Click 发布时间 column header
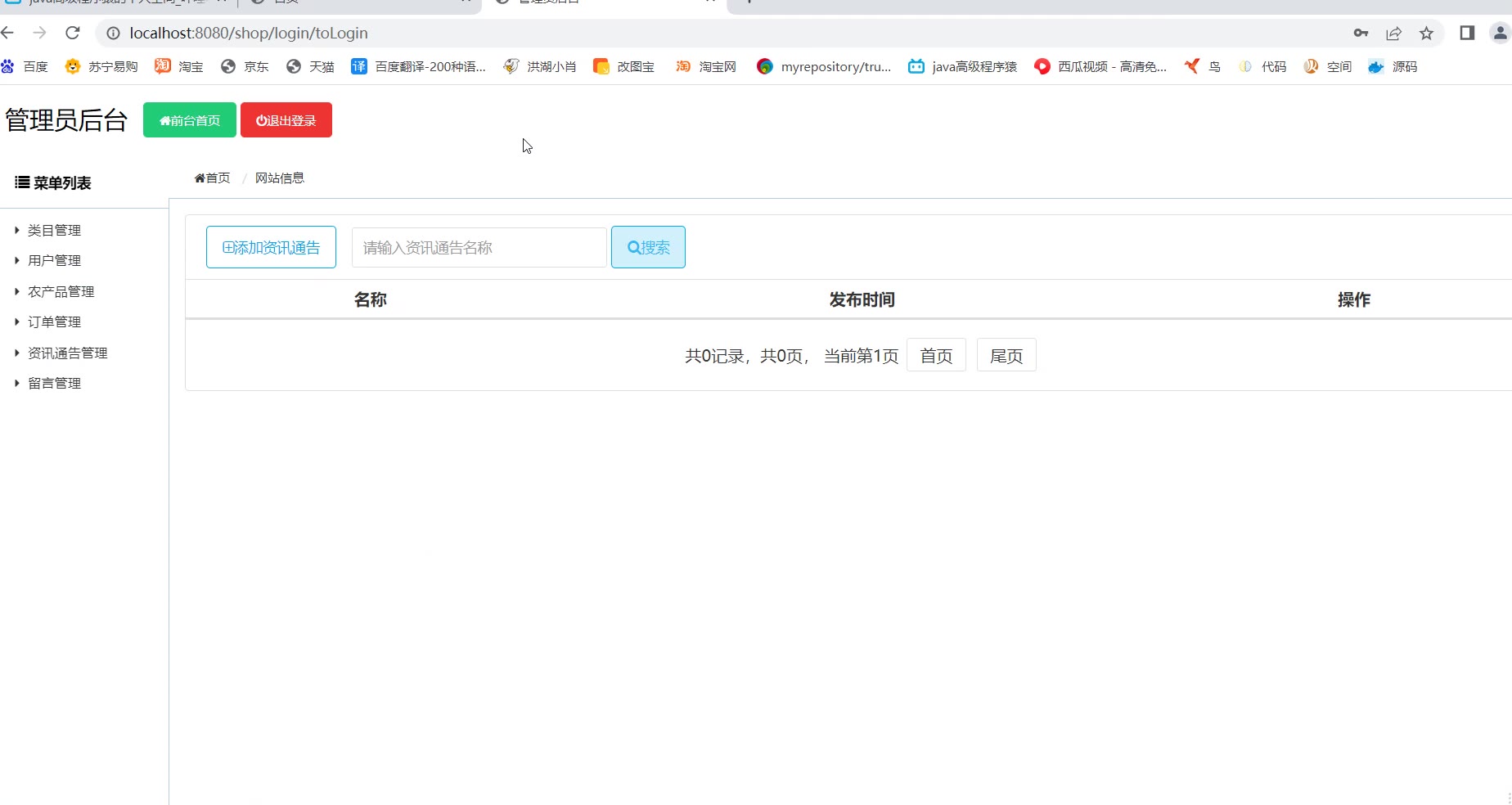 pyautogui.click(x=862, y=300)
